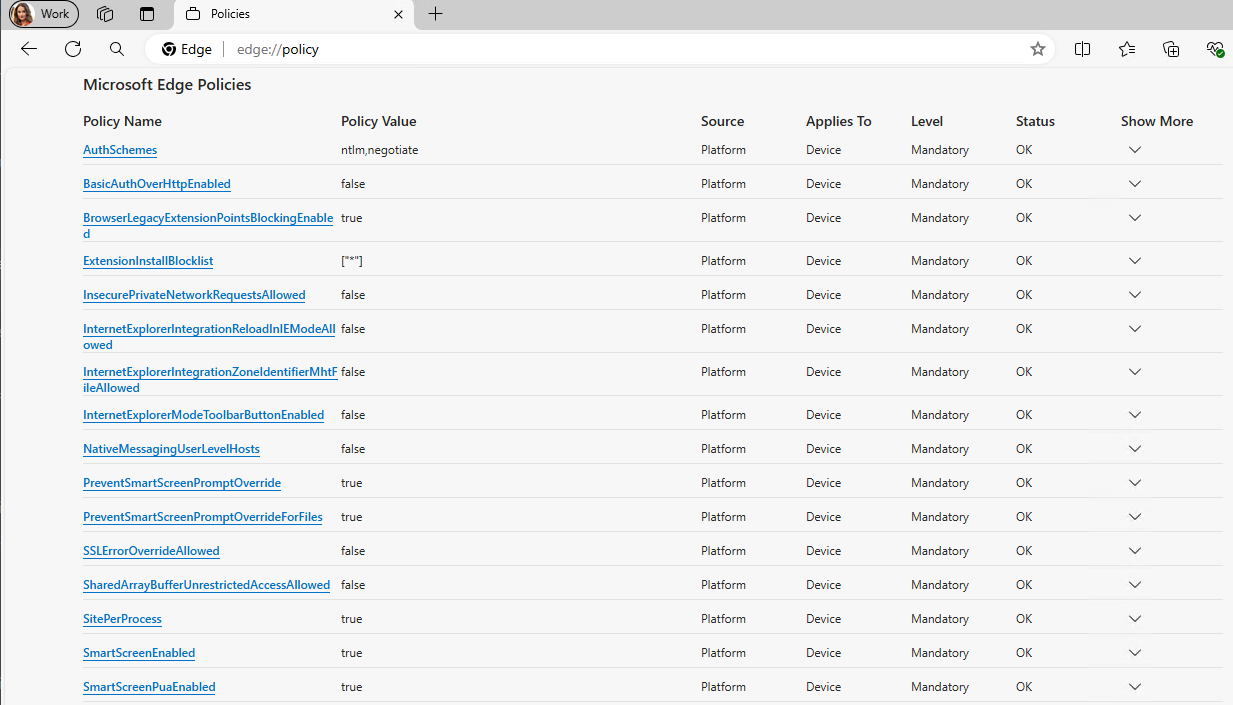1233x705 pixels.
Task: Click the "Applies To" column header
Action: pos(838,121)
